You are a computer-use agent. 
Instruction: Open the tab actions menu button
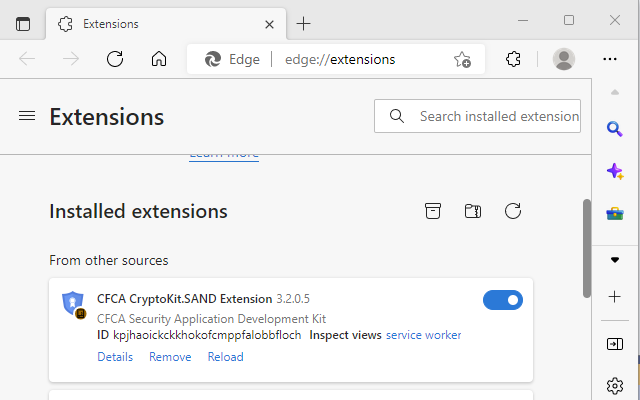23,23
